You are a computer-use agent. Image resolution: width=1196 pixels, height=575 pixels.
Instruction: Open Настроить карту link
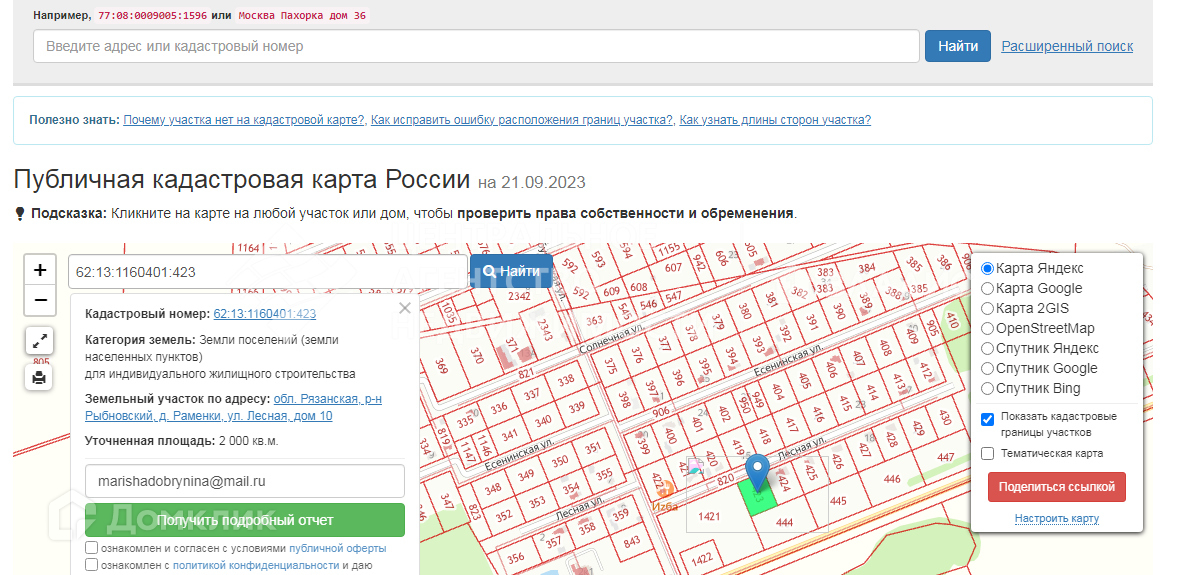1056,519
